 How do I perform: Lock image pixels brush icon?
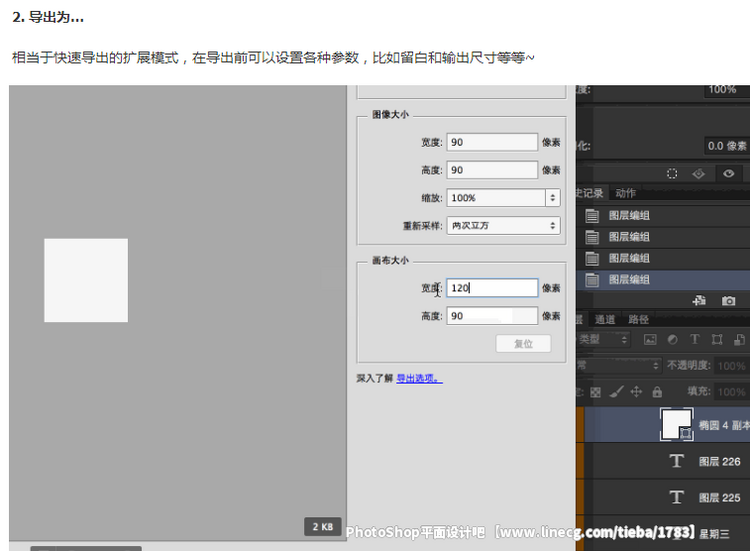pyautogui.click(x=617, y=392)
